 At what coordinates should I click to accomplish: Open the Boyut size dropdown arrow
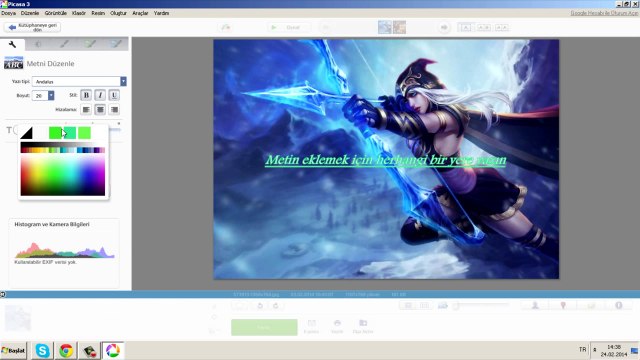[51, 96]
